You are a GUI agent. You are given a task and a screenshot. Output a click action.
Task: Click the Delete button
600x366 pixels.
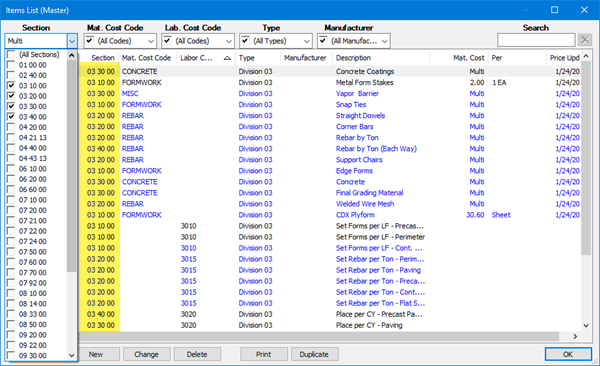tap(197, 354)
